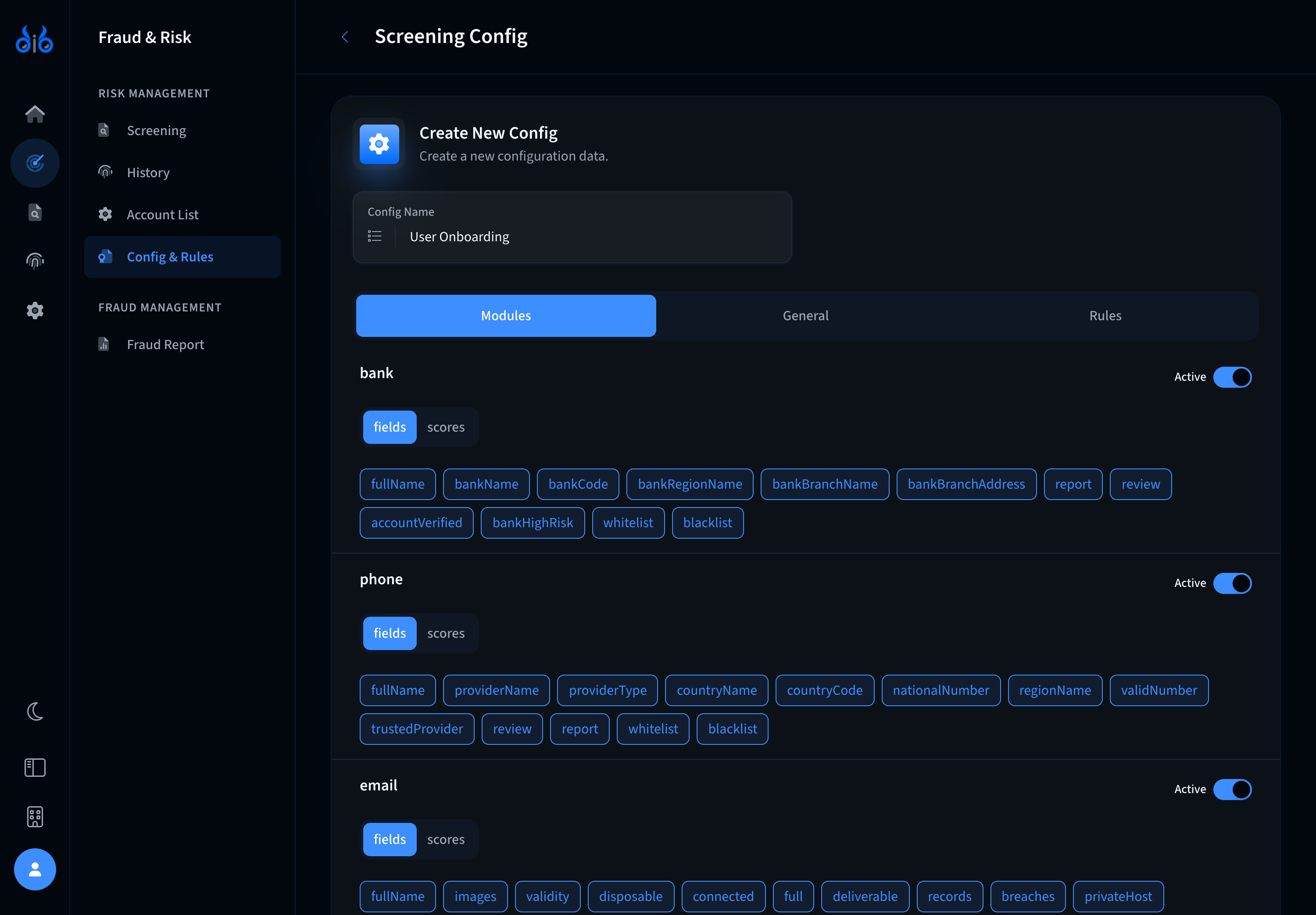Toggle the bankBranchAddress field chip
Screen dimensions: 1316x915
pos(966,484)
